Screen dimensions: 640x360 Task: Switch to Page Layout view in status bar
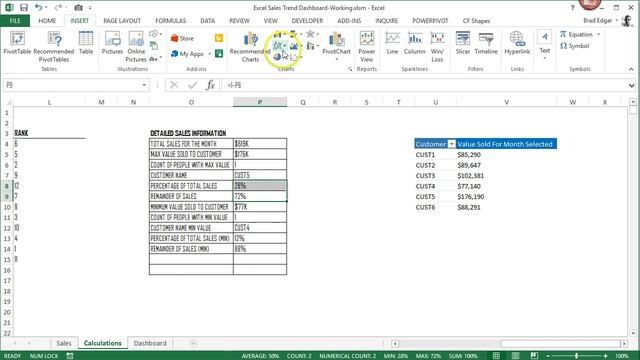pyautogui.click(x=515, y=356)
